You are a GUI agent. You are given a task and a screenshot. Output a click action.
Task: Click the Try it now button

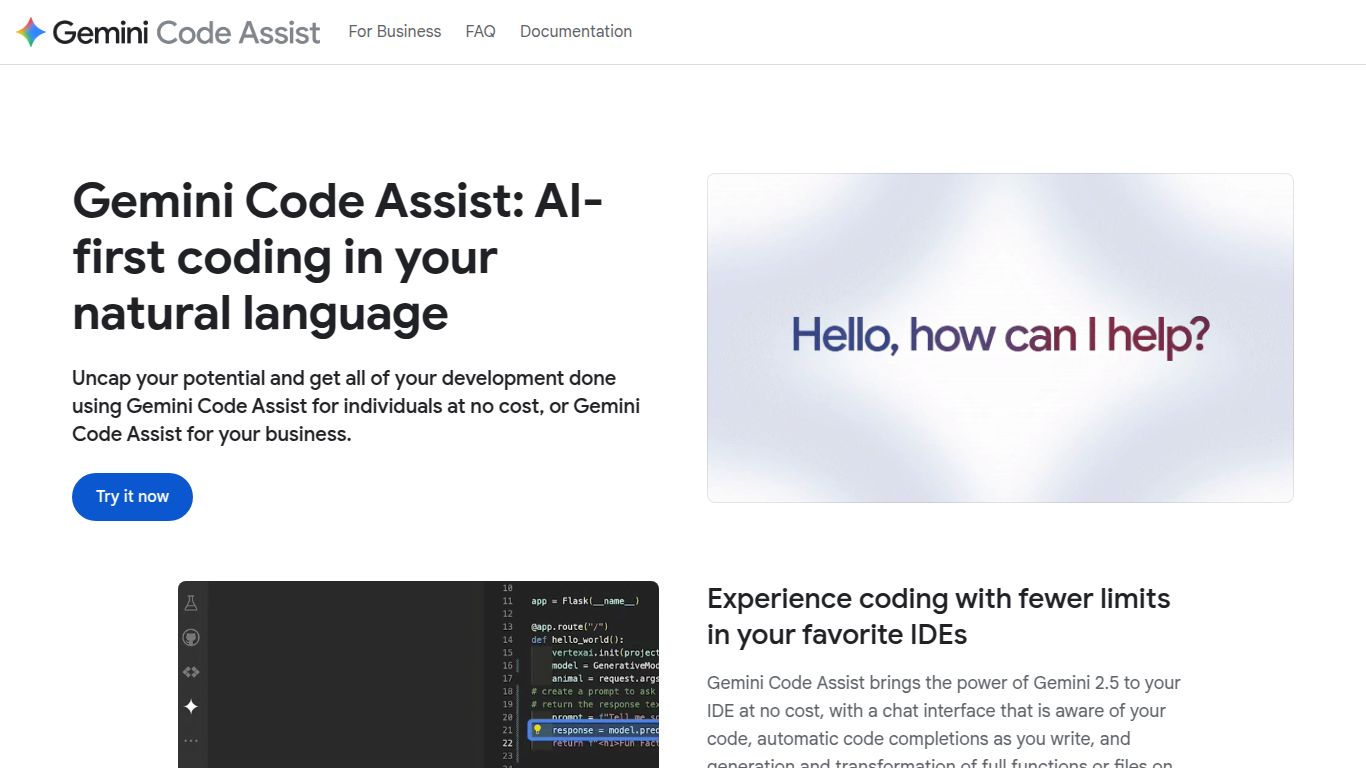[x=132, y=497]
